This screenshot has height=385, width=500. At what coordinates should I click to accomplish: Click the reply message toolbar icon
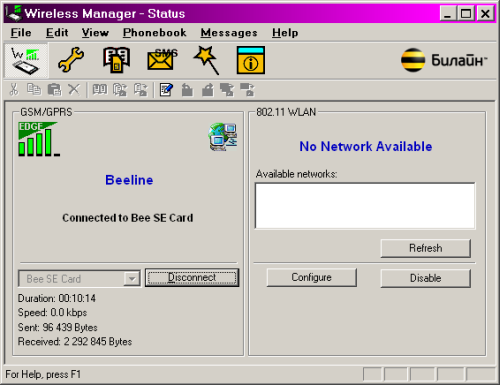pyautogui.click(x=187, y=90)
